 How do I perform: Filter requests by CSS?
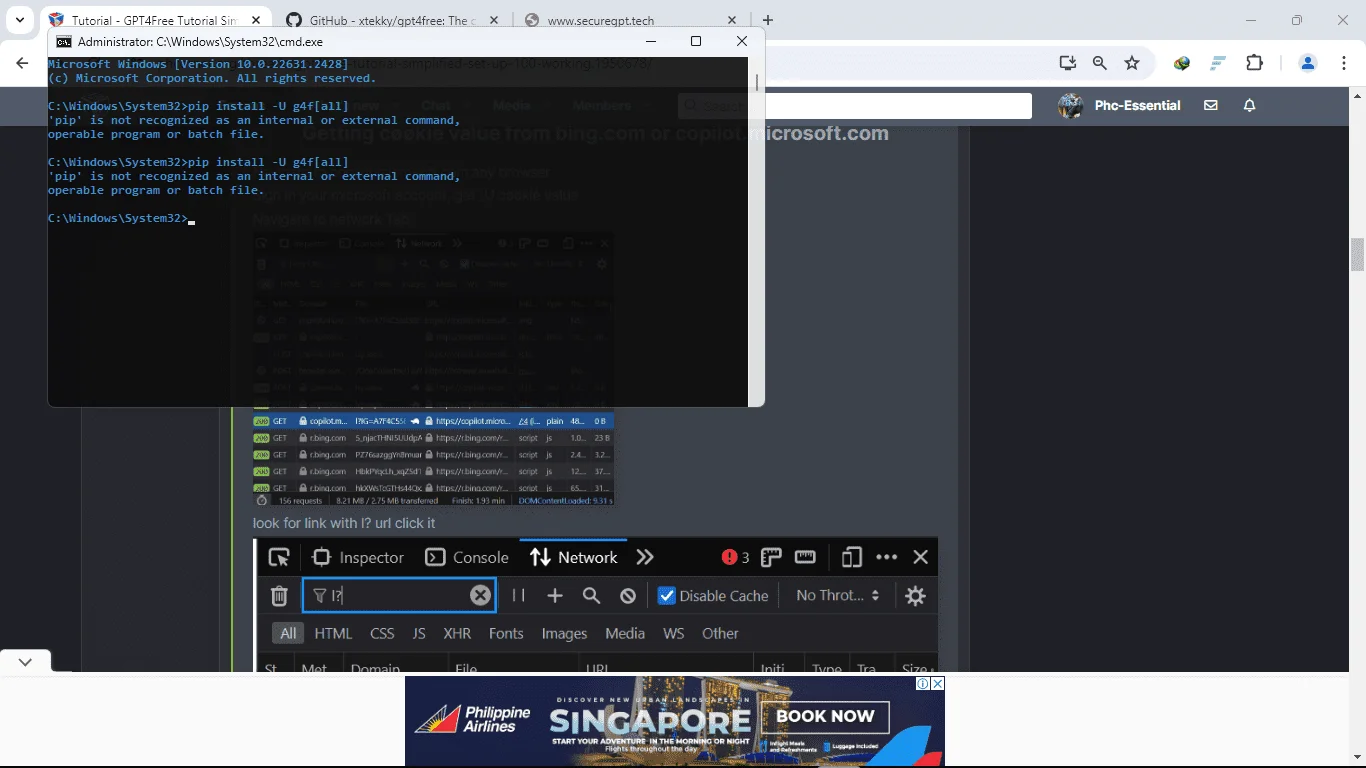coord(382,633)
